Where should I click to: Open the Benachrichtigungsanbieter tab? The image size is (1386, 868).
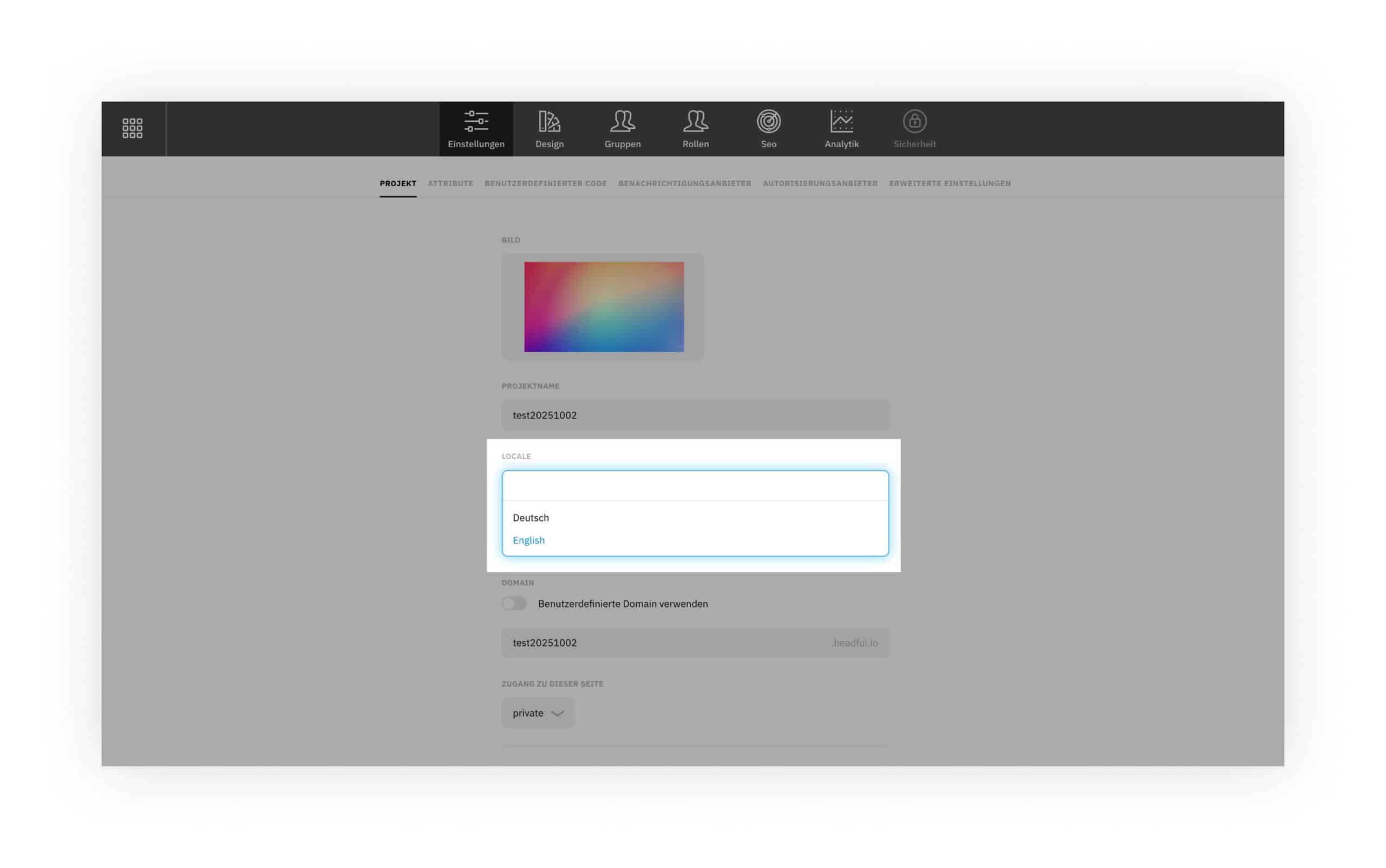click(x=684, y=183)
